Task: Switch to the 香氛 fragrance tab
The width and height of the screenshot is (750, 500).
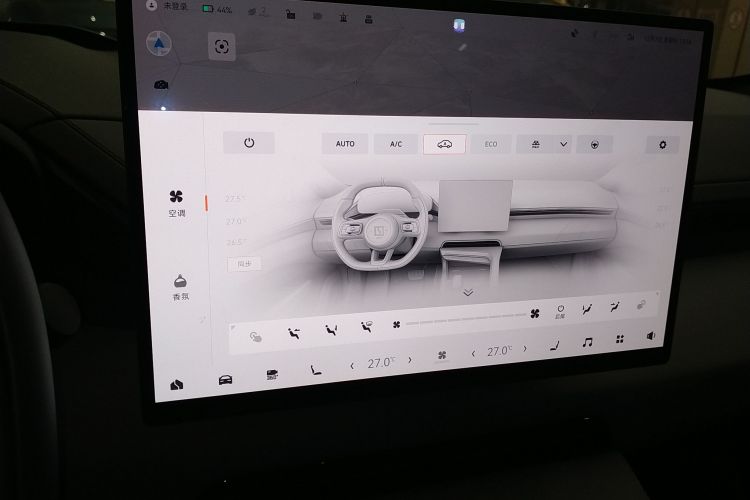Action: [x=180, y=287]
